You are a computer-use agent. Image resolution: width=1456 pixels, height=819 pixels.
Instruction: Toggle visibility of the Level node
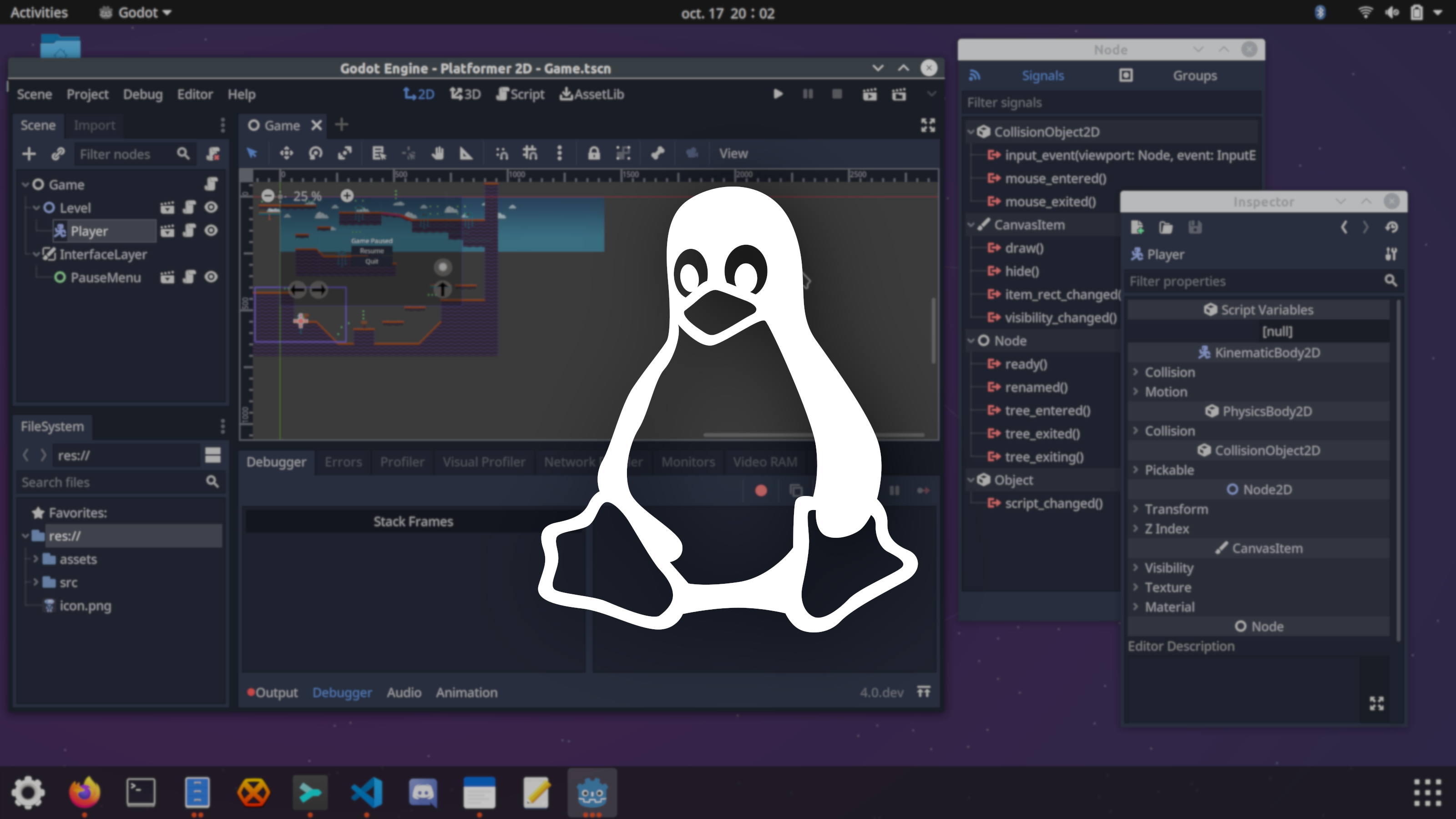tap(211, 207)
